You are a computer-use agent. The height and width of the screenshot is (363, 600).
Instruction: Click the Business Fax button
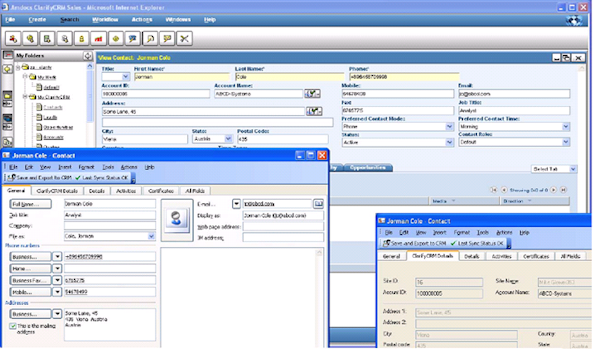[x=30, y=280]
